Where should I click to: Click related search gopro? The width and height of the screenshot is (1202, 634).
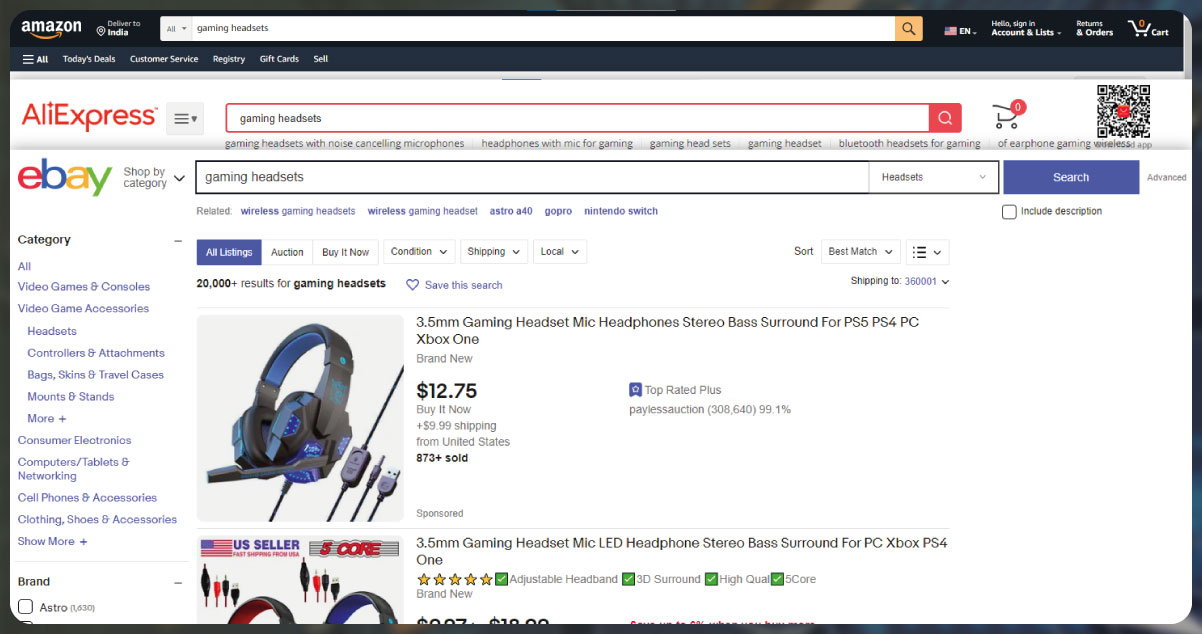pos(558,211)
